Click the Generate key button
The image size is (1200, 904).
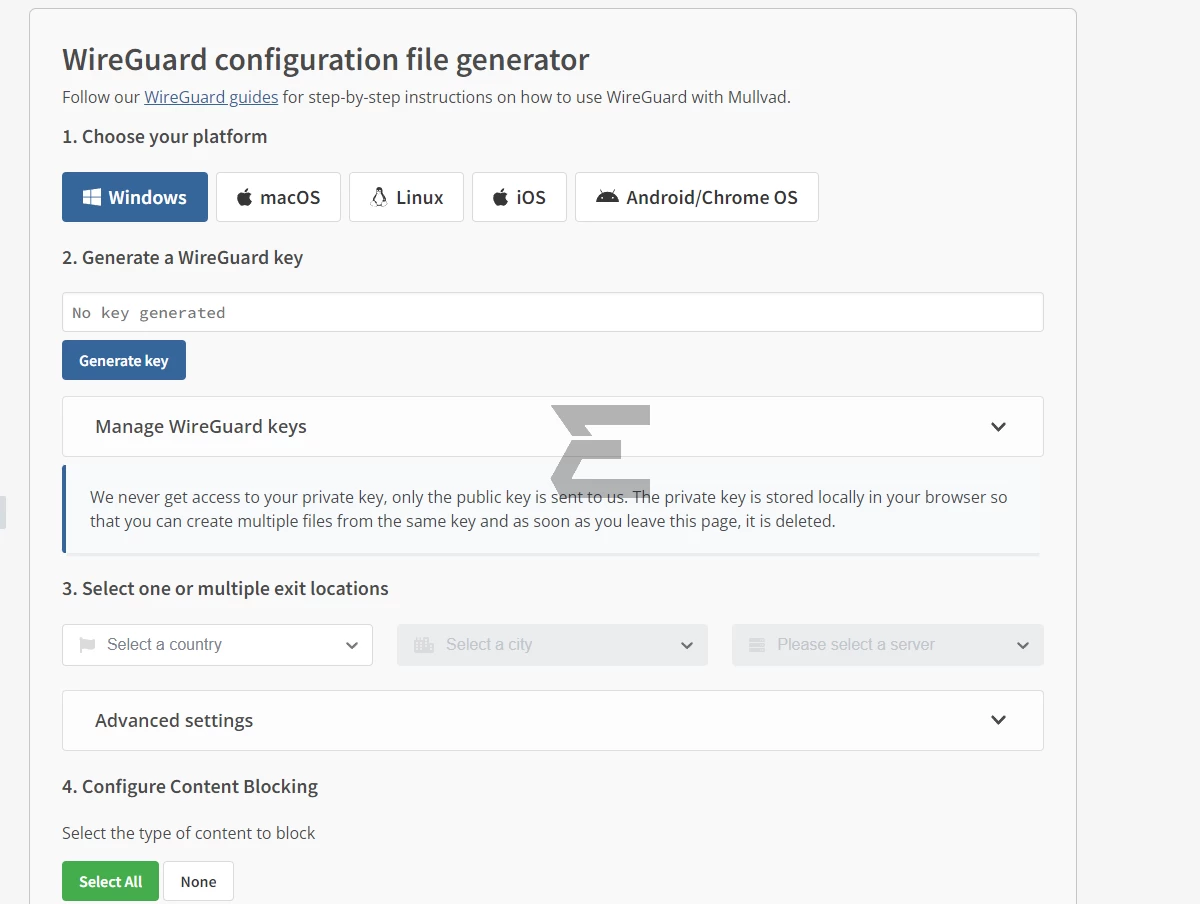124,360
